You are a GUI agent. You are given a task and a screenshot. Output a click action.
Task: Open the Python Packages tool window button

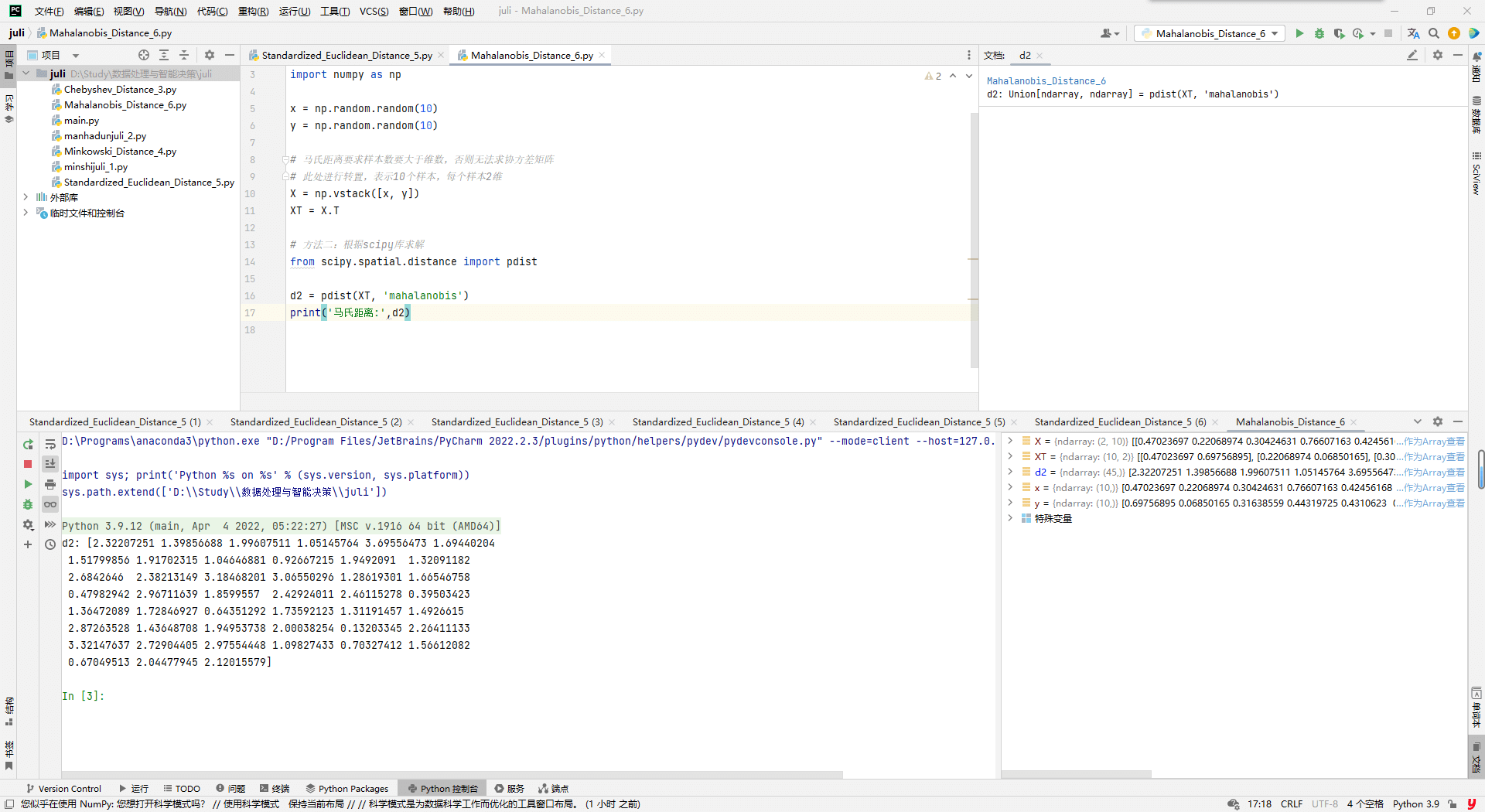tap(347, 789)
